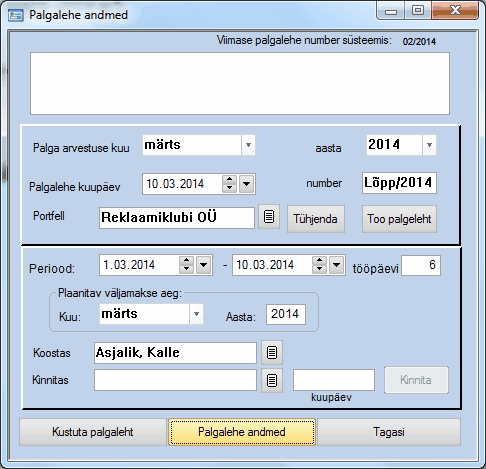
Task: Open the Portfell lookup list icon
Action: (269, 217)
